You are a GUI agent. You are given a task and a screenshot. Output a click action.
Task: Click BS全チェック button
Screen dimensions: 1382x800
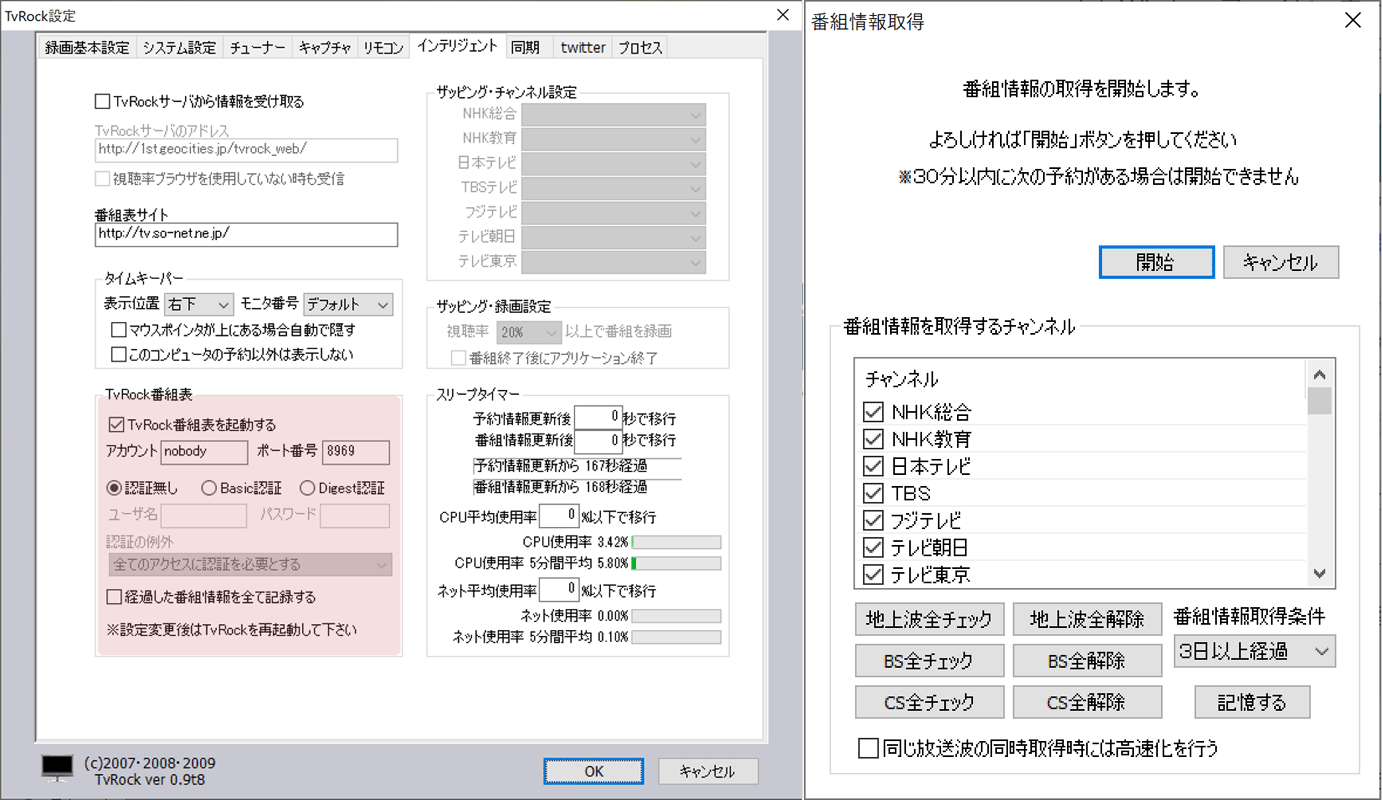click(929, 660)
